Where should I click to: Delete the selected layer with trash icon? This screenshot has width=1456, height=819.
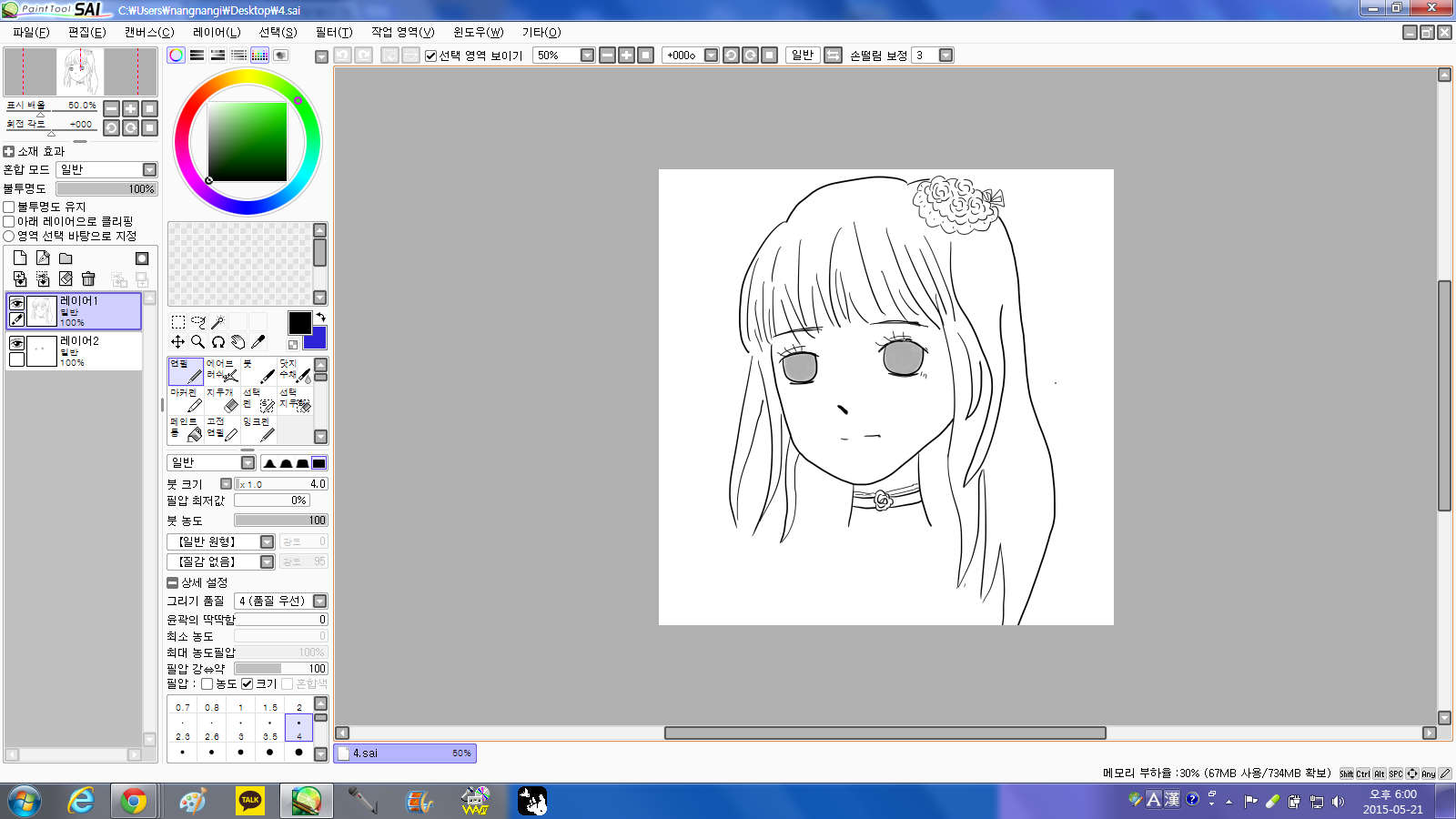[88, 278]
